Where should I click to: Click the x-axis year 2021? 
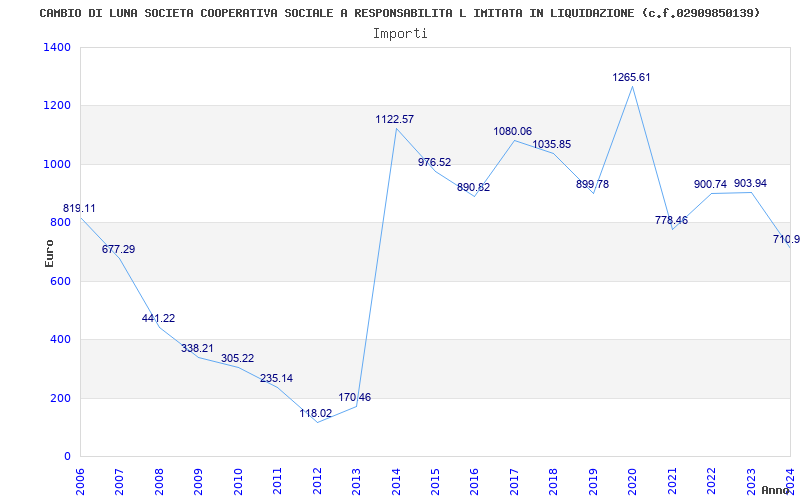[672, 482]
